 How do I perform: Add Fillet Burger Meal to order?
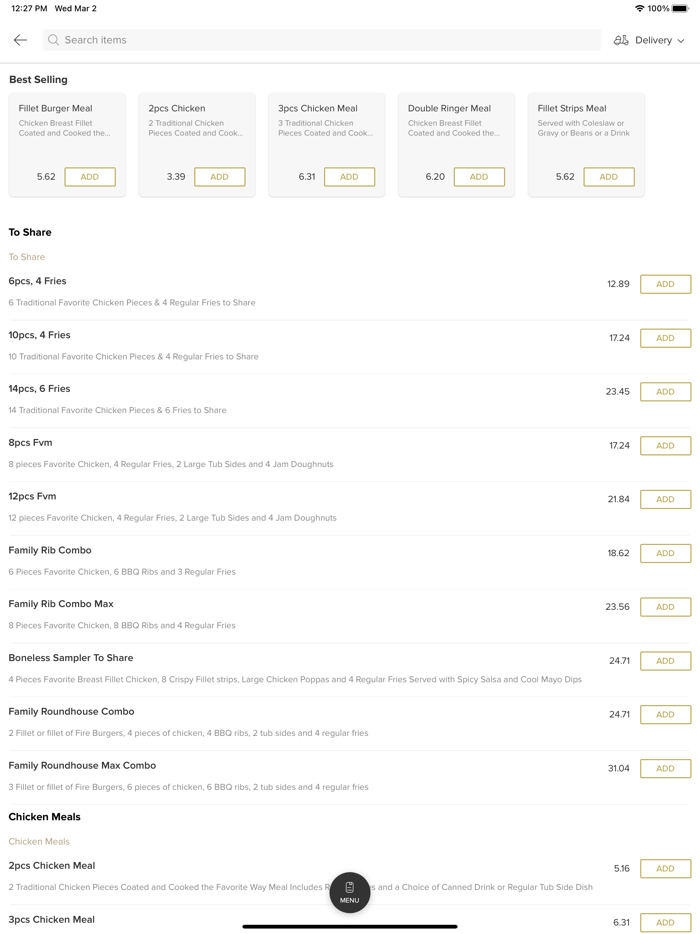[90, 177]
